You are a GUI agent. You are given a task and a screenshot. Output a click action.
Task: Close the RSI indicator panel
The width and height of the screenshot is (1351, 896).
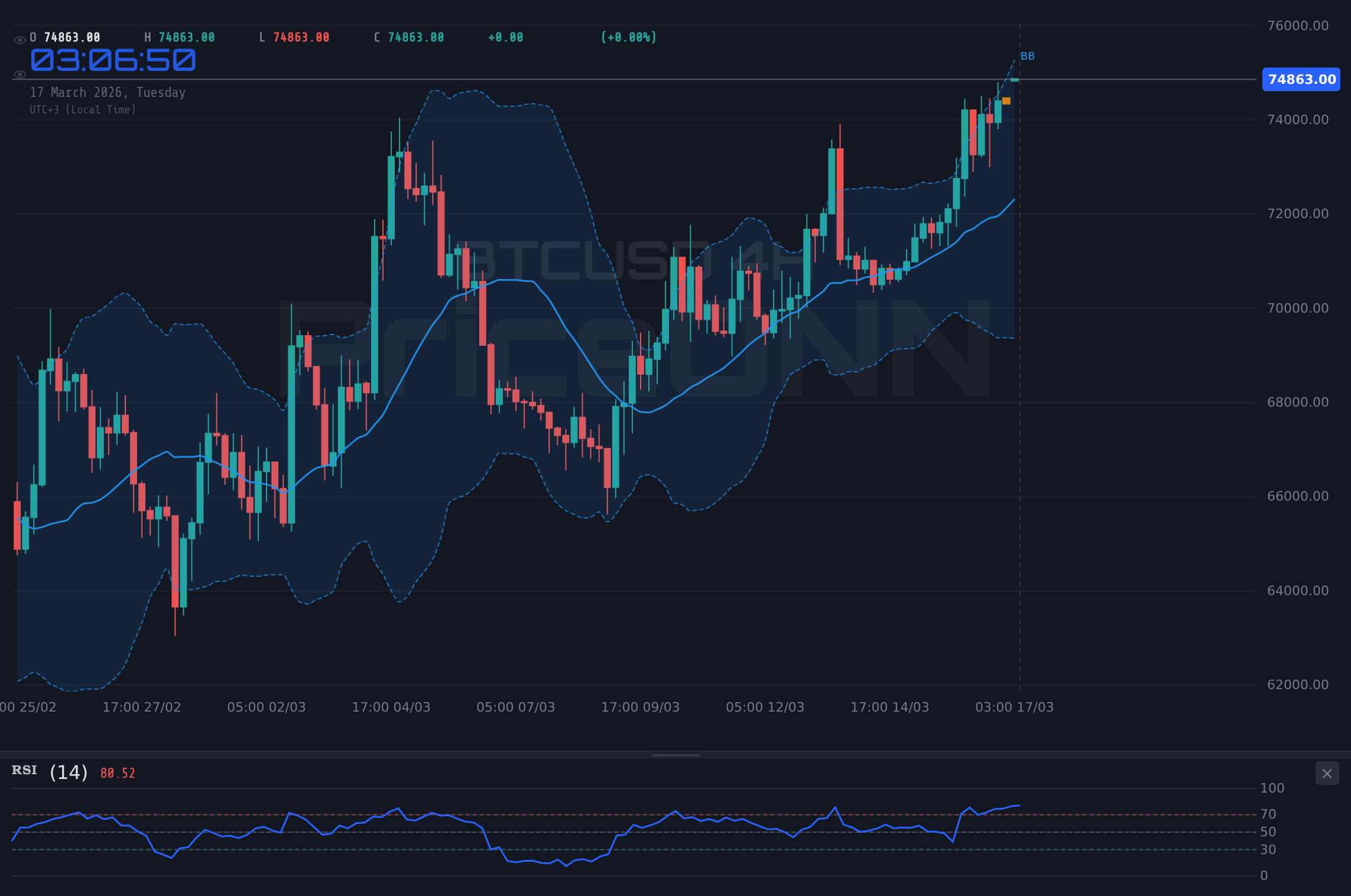pos(1327,773)
